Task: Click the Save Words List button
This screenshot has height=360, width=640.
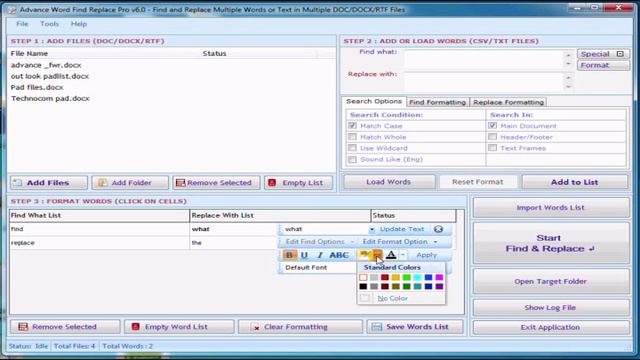Action: pos(415,327)
